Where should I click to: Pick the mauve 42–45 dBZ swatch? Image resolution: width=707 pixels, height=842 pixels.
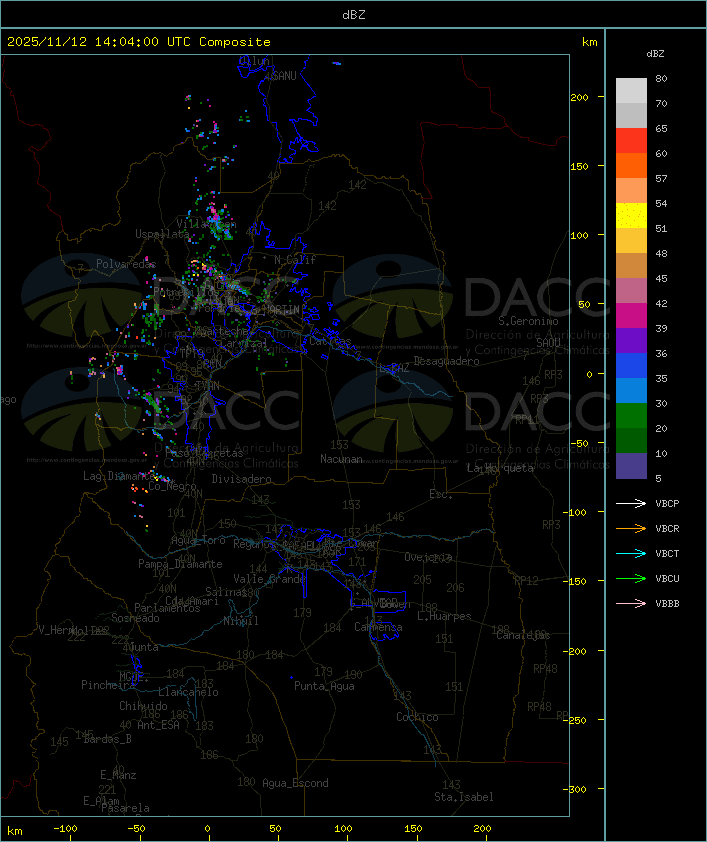pos(631,291)
